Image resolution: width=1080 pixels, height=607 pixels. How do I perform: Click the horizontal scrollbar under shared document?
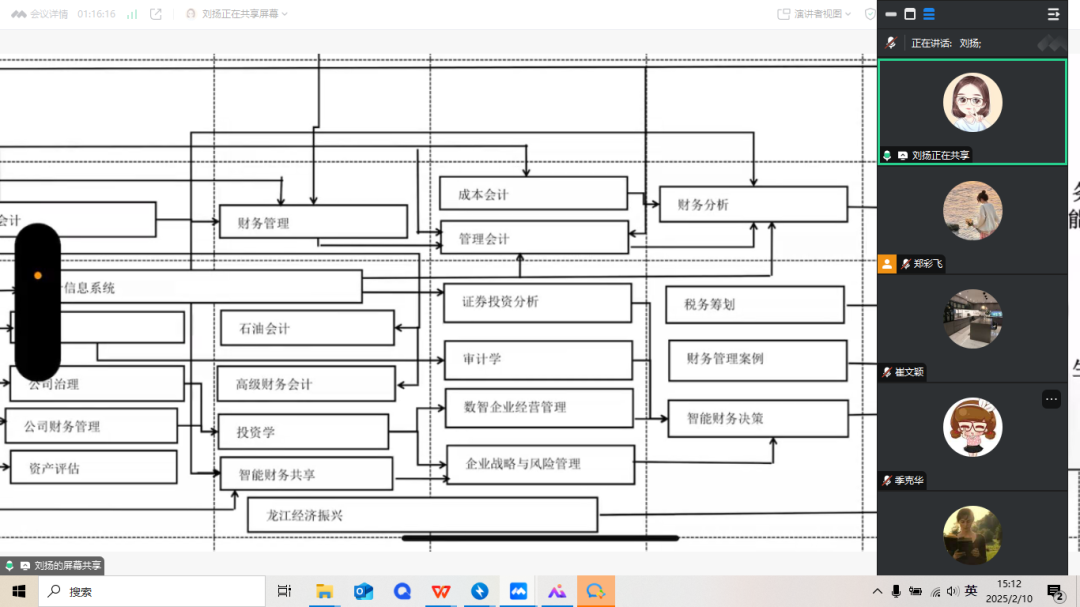click(540, 538)
